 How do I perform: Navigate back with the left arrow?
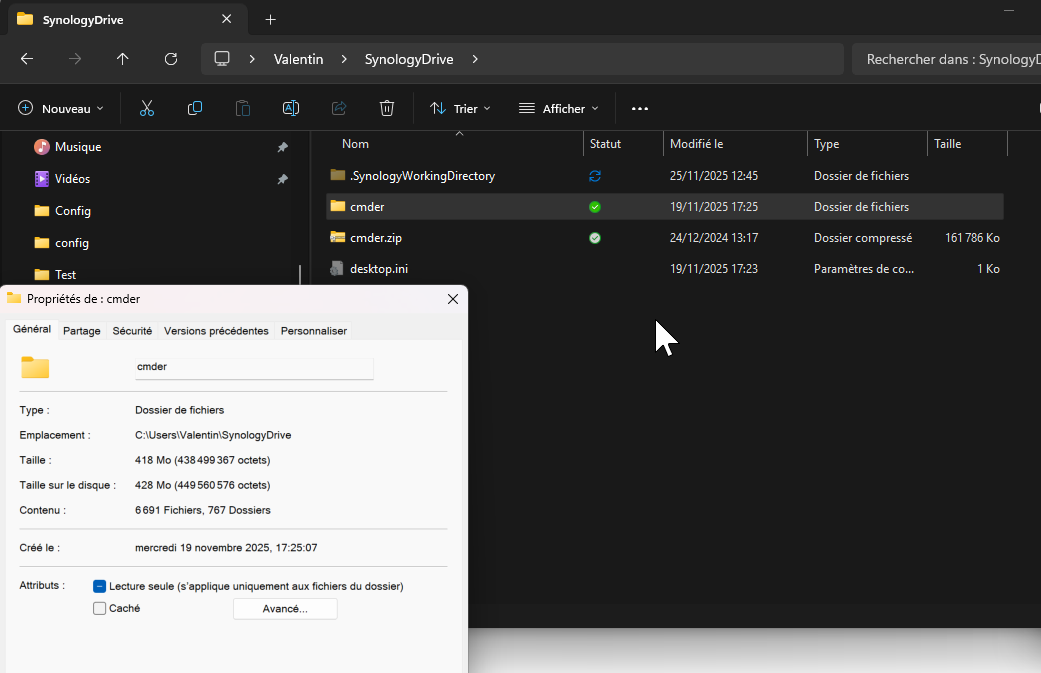[x=27, y=59]
